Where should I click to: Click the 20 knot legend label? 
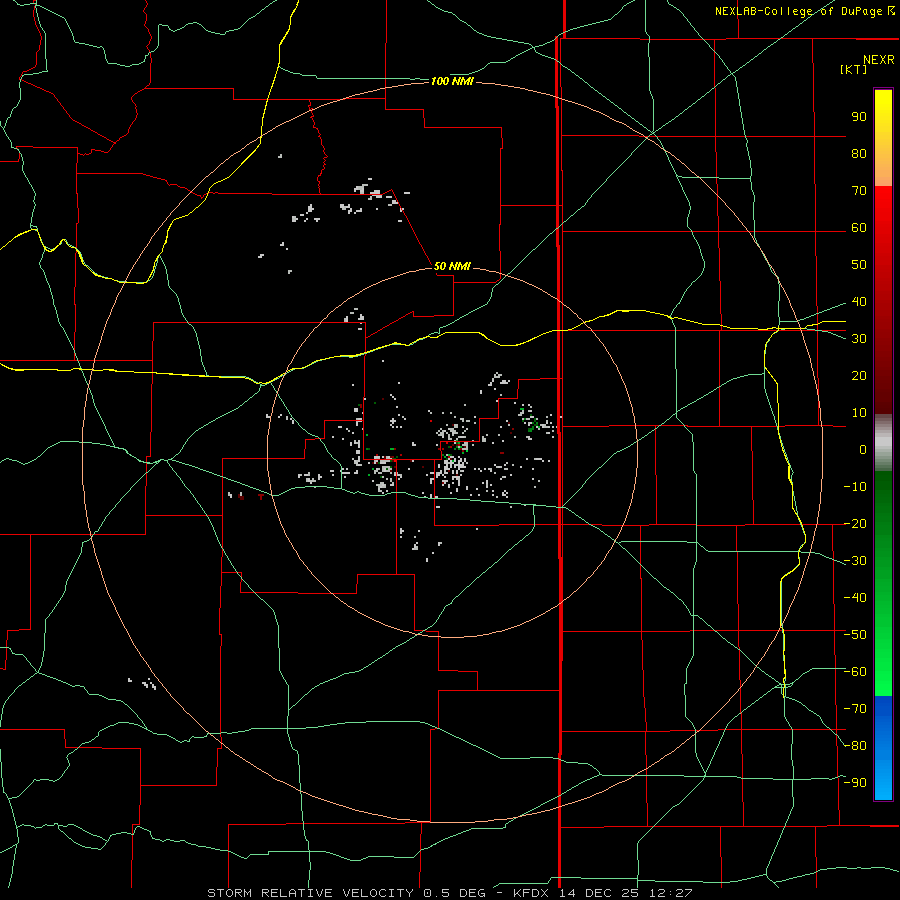pyautogui.click(x=859, y=375)
